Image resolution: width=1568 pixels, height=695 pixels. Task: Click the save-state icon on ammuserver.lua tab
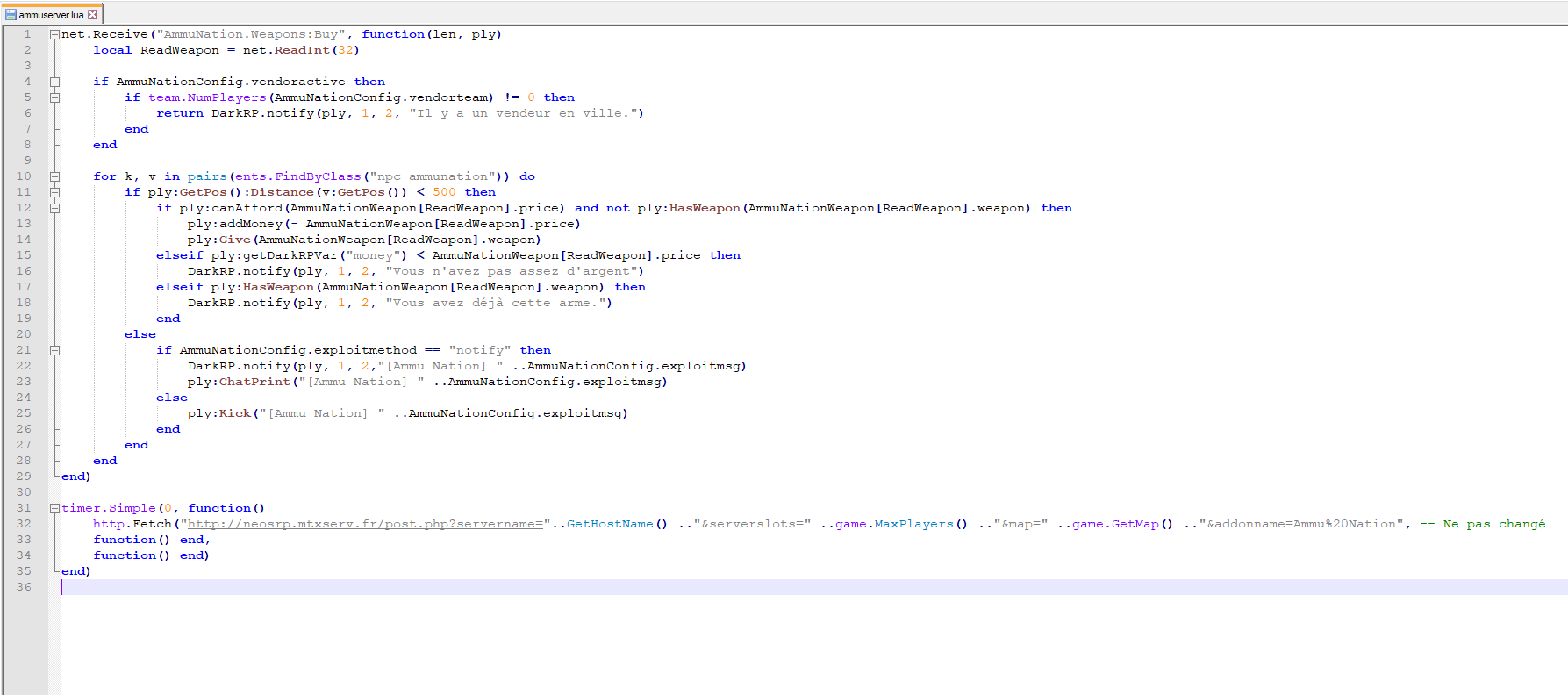pyautogui.click(x=11, y=15)
